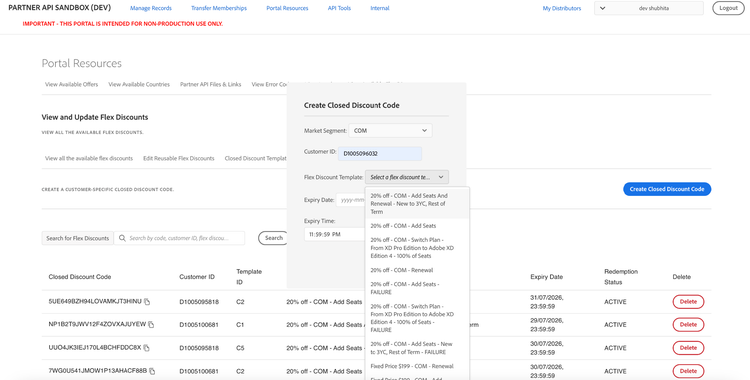This screenshot has height=380, width=750.
Task: Click the PARTNER API SANDBOX (DEV) title
Action: pos(59,8)
